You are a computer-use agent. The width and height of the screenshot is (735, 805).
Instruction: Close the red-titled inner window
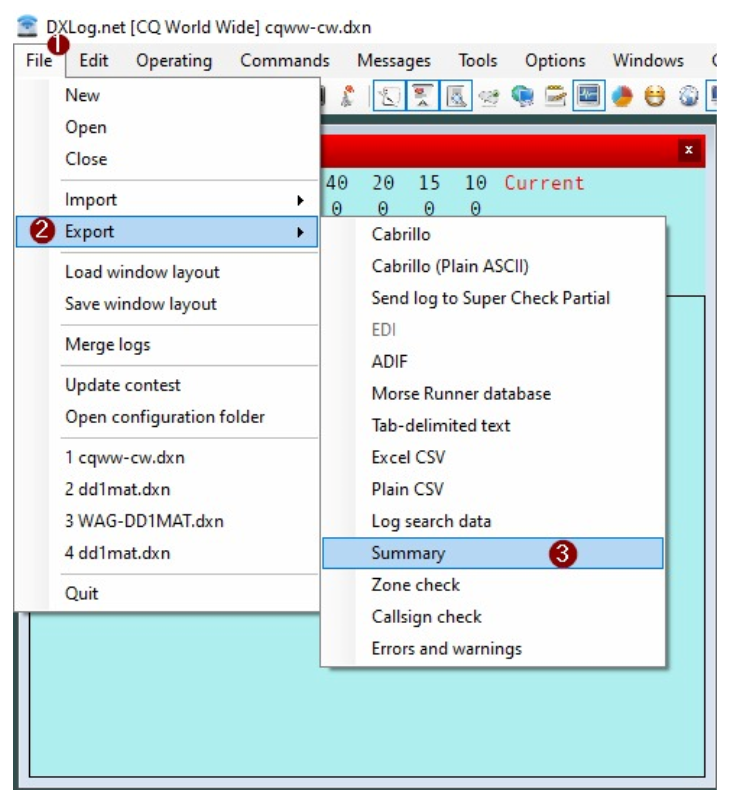pos(688,151)
